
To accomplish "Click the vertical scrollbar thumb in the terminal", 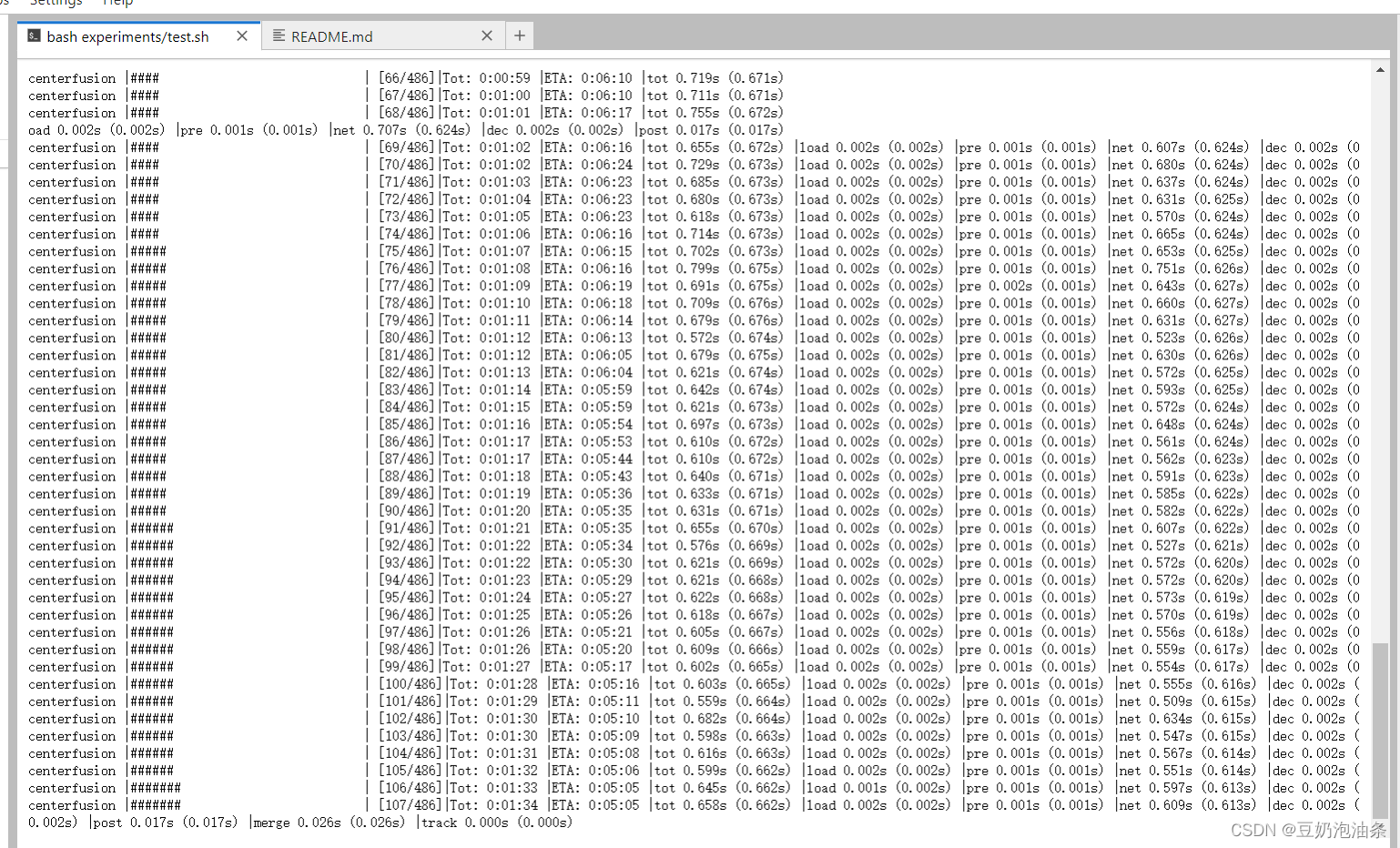I will coord(1380,730).
